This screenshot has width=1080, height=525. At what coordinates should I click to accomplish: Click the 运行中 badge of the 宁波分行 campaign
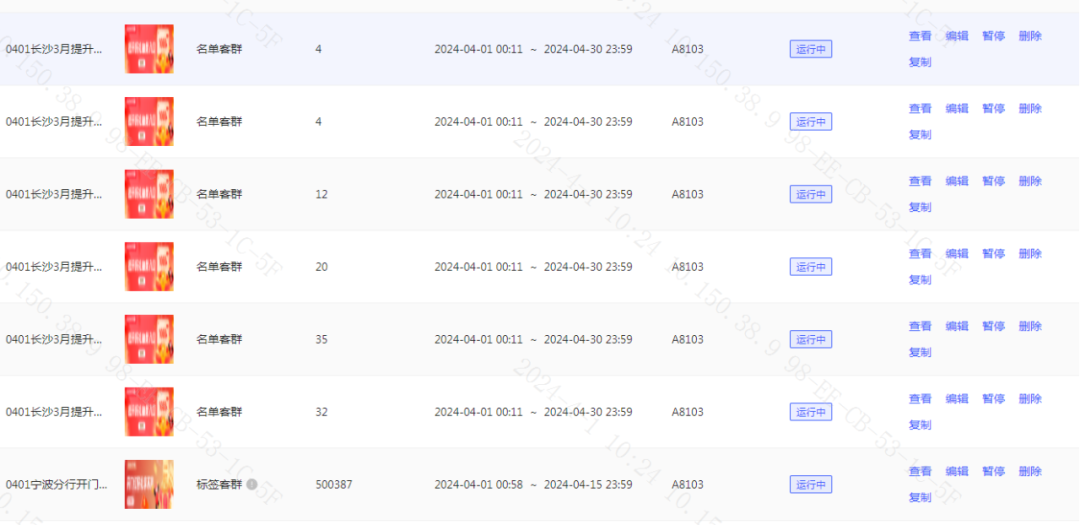coord(810,485)
